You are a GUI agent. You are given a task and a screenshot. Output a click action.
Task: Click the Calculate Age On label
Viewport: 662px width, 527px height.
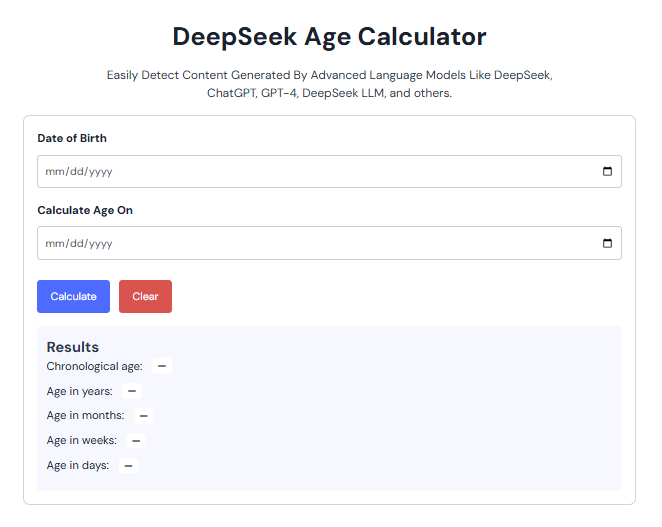(x=85, y=210)
